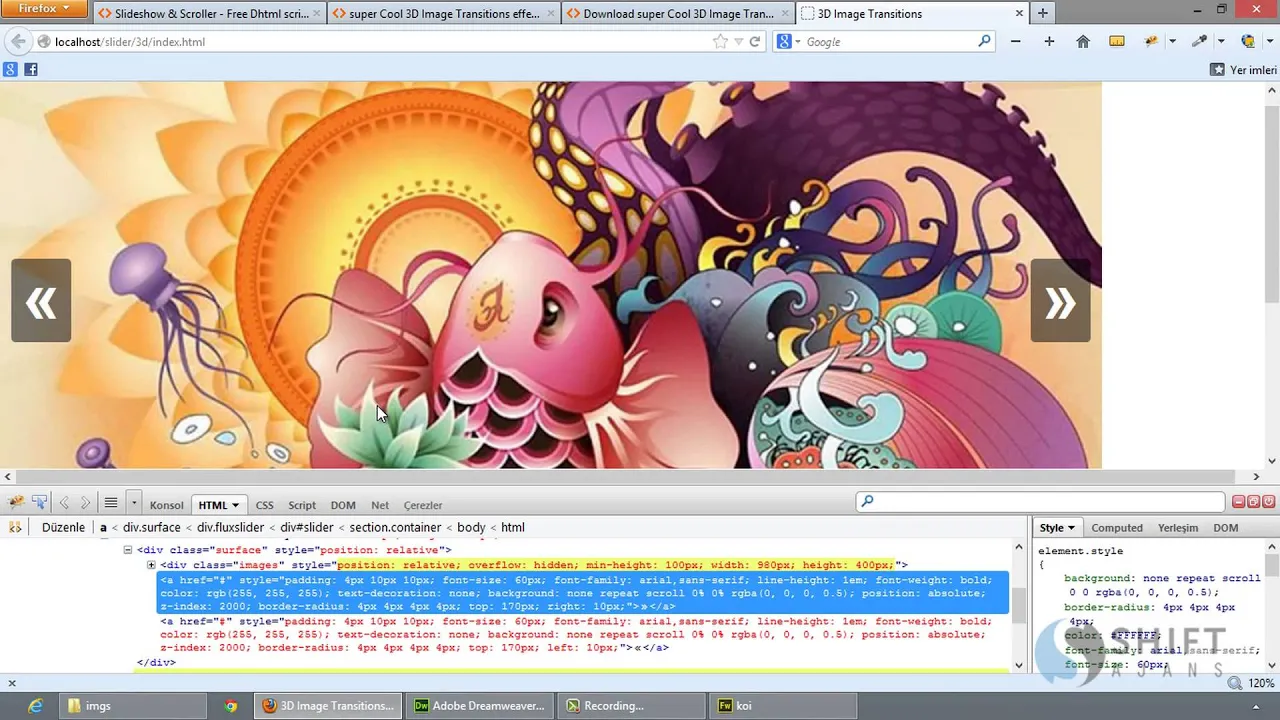Click the next slide double-arrow button
Image resolution: width=1280 pixels, height=720 pixels.
(x=1060, y=301)
